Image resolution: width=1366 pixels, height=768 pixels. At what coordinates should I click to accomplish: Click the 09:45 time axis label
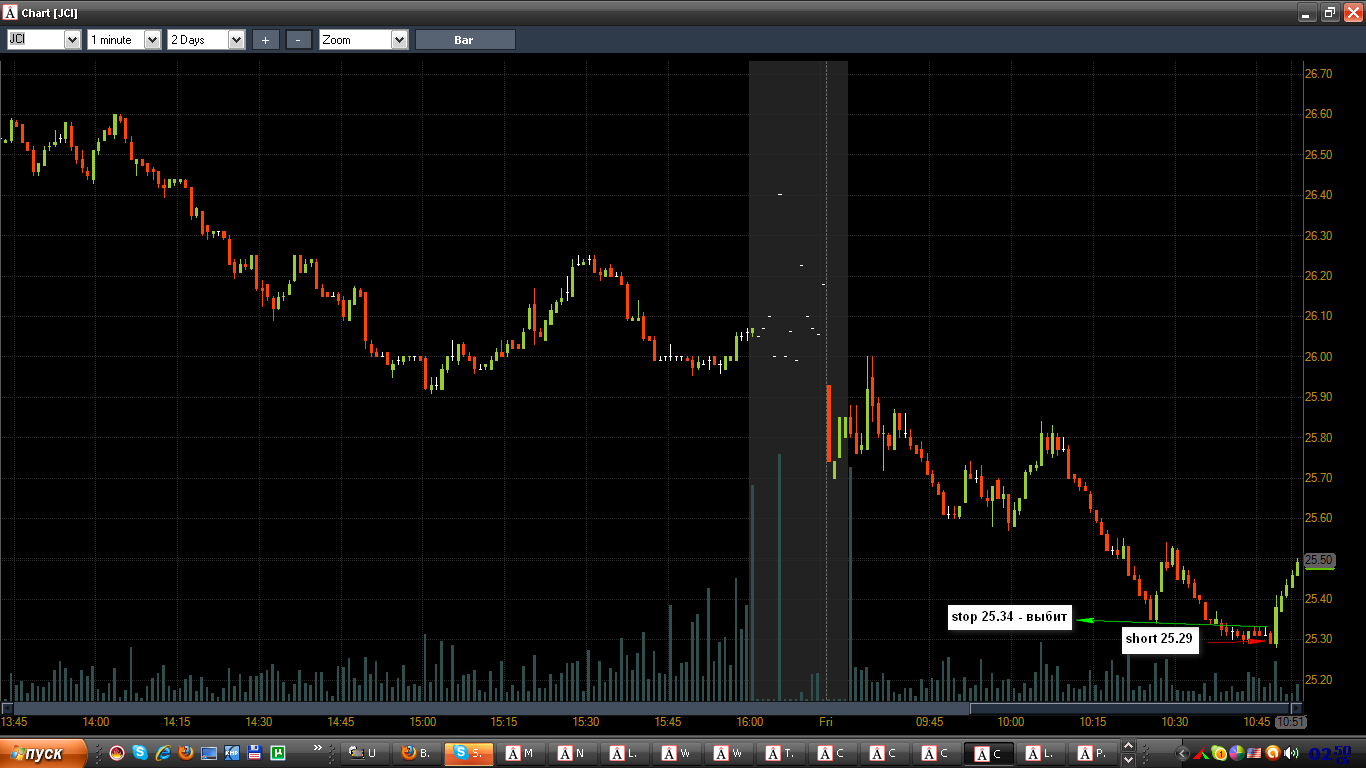pos(929,721)
